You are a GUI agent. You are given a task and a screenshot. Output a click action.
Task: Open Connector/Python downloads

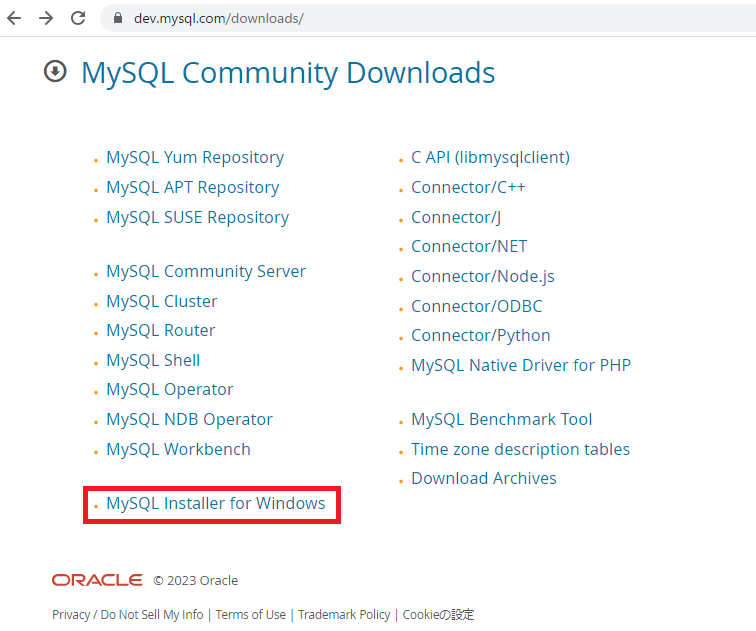[x=481, y=336]
